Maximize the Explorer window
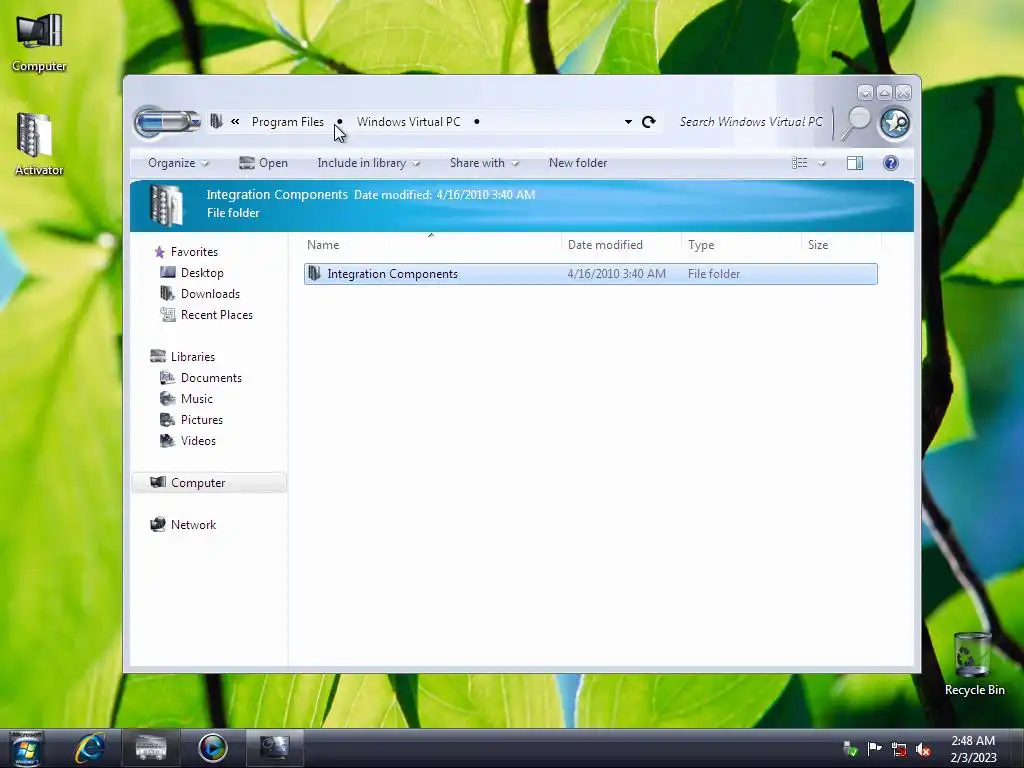The width and height of the screenshot is (1024, 768). pyautogui.click(x=884, y=93)
